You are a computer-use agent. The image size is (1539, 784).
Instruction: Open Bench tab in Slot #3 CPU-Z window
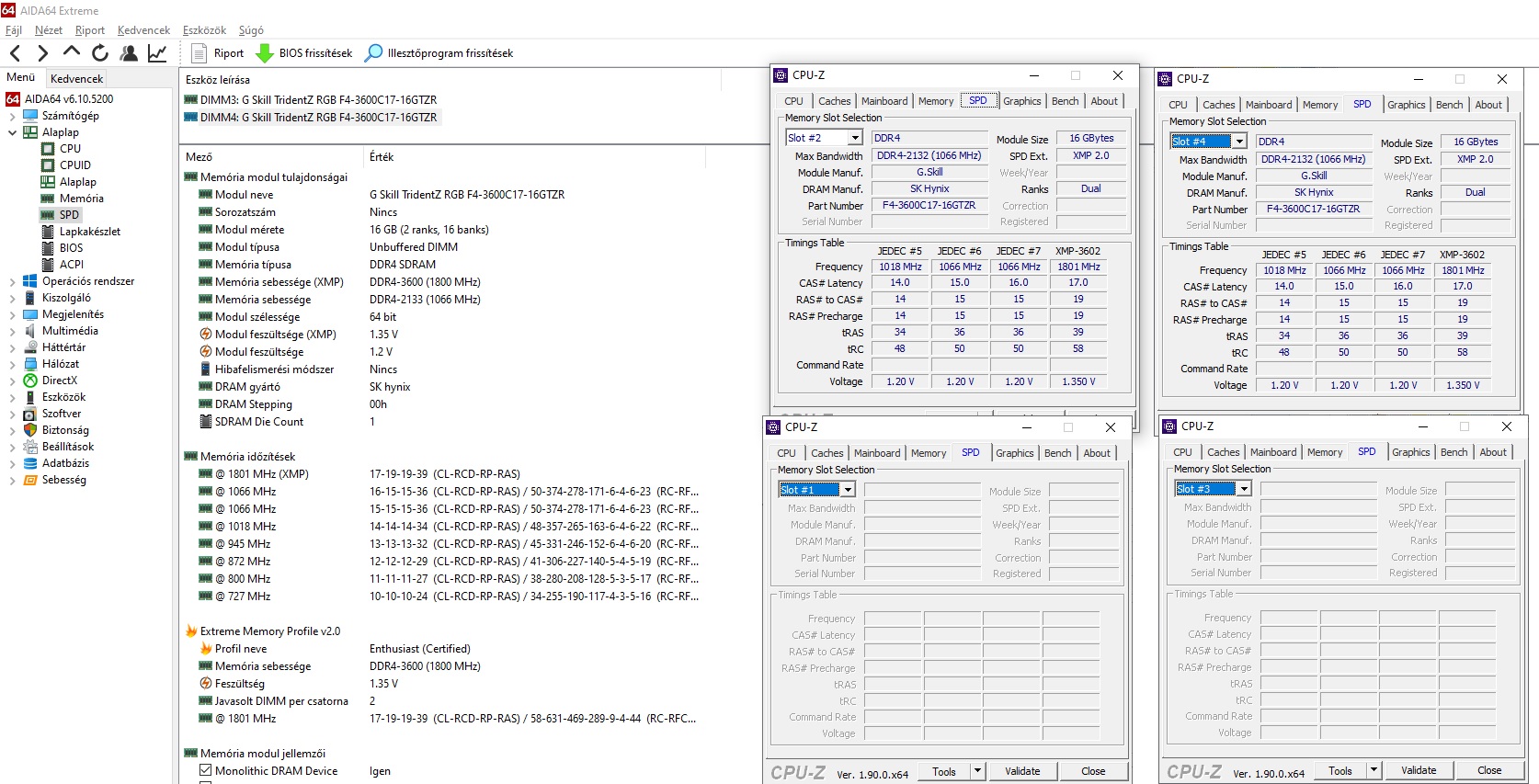click(1453, 452)
